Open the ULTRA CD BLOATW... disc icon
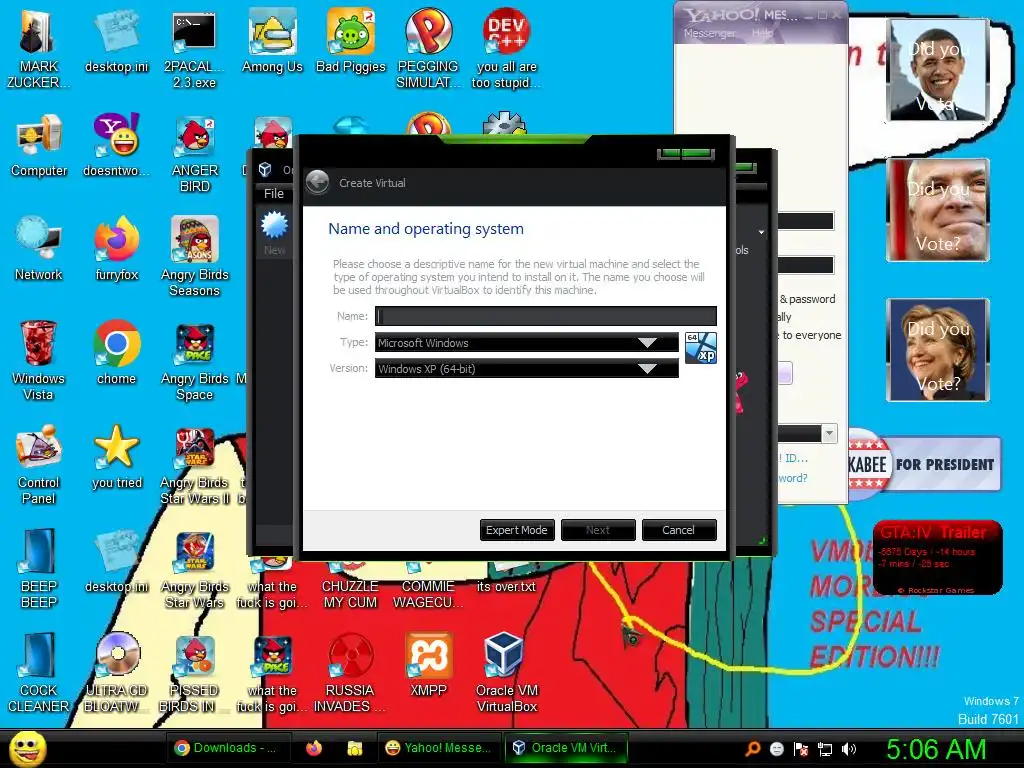 pos(116,672)
